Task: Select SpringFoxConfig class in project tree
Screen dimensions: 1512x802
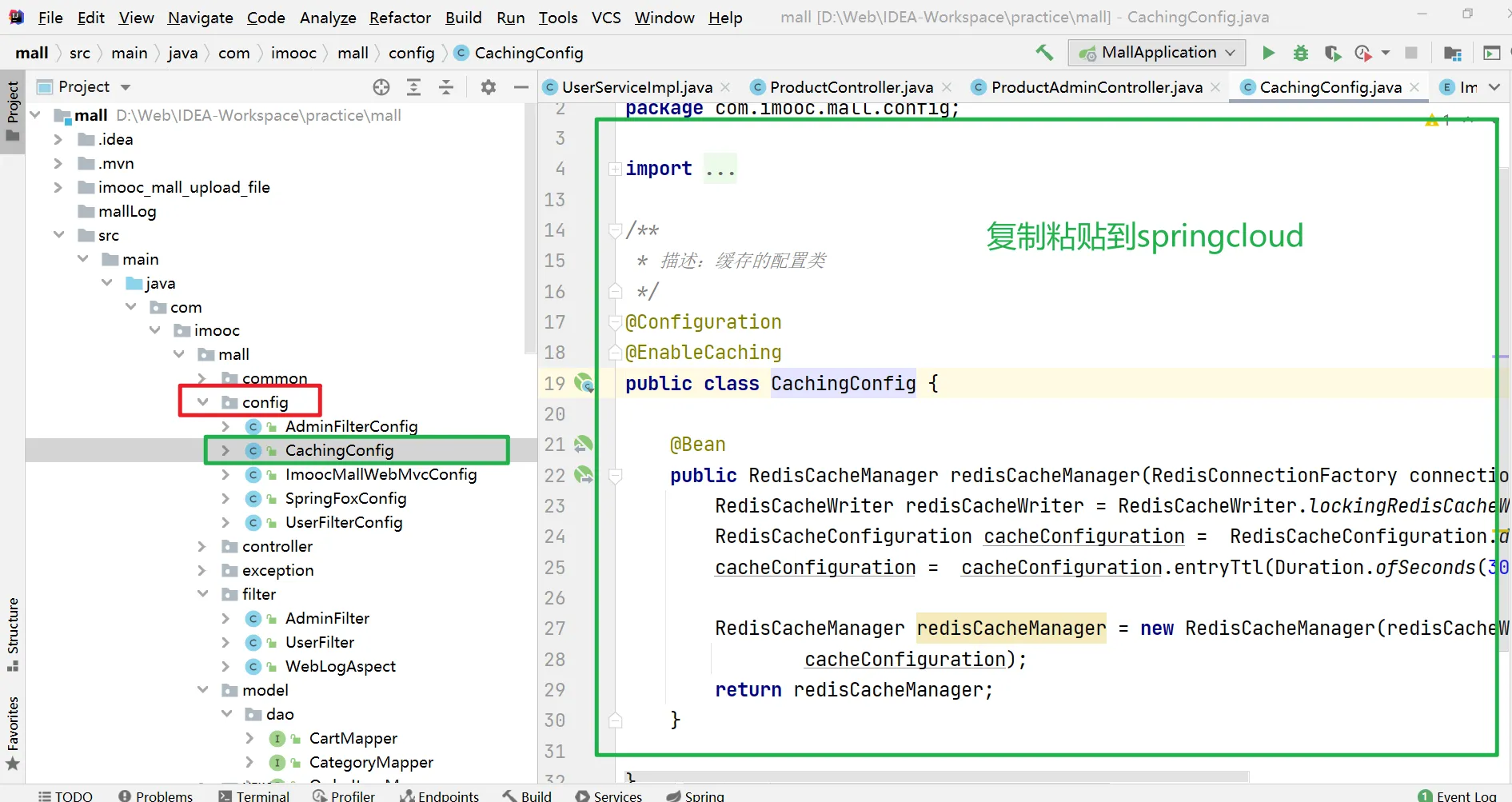Action: point(345,498)
